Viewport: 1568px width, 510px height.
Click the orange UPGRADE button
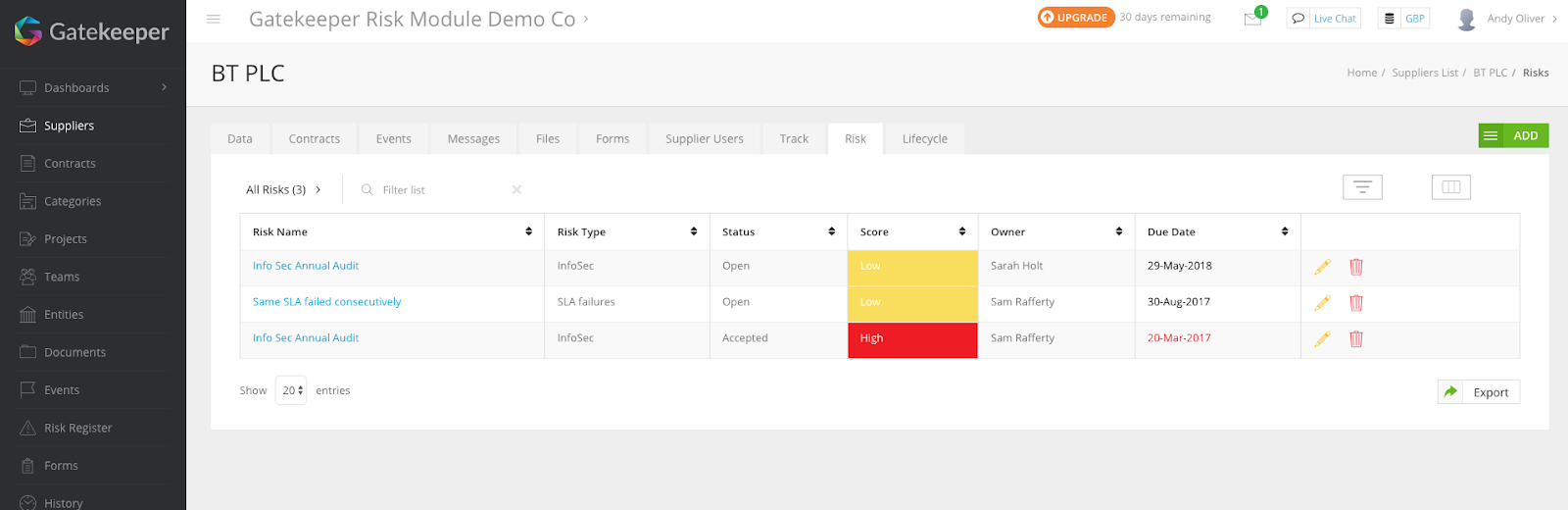pos(1076,18)
